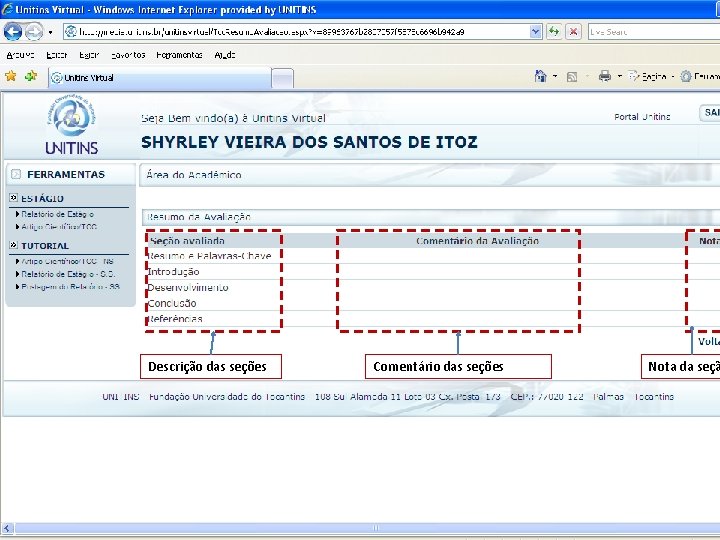Screen dimensions: 720x540
Task: Click the Comentário da Avaliação column header
Action: click(x=478, y=241)
